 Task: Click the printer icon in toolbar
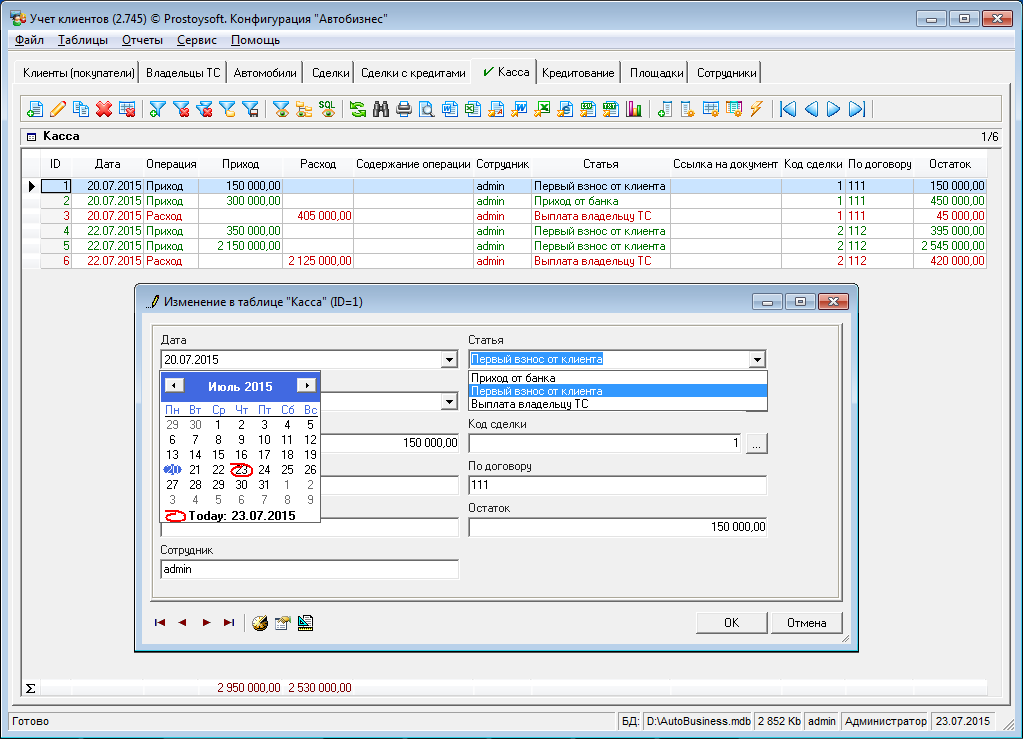404,109
